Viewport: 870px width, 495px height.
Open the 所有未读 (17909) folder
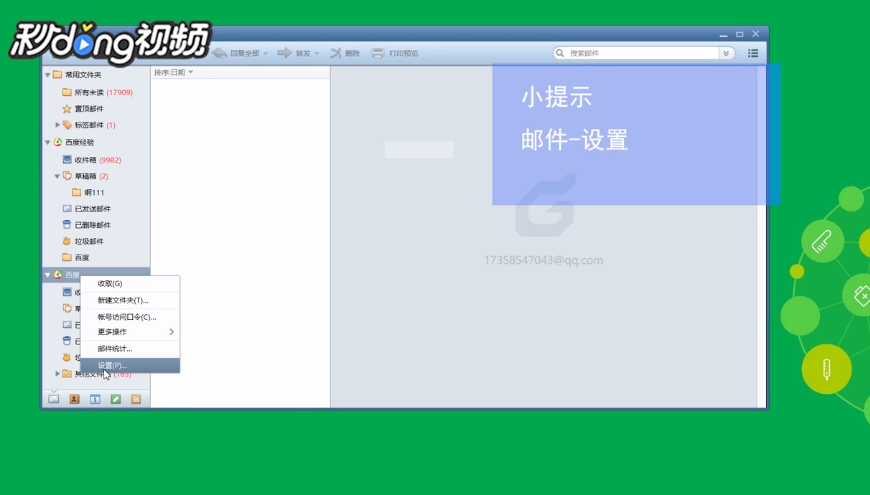click(x=98, y=92)
